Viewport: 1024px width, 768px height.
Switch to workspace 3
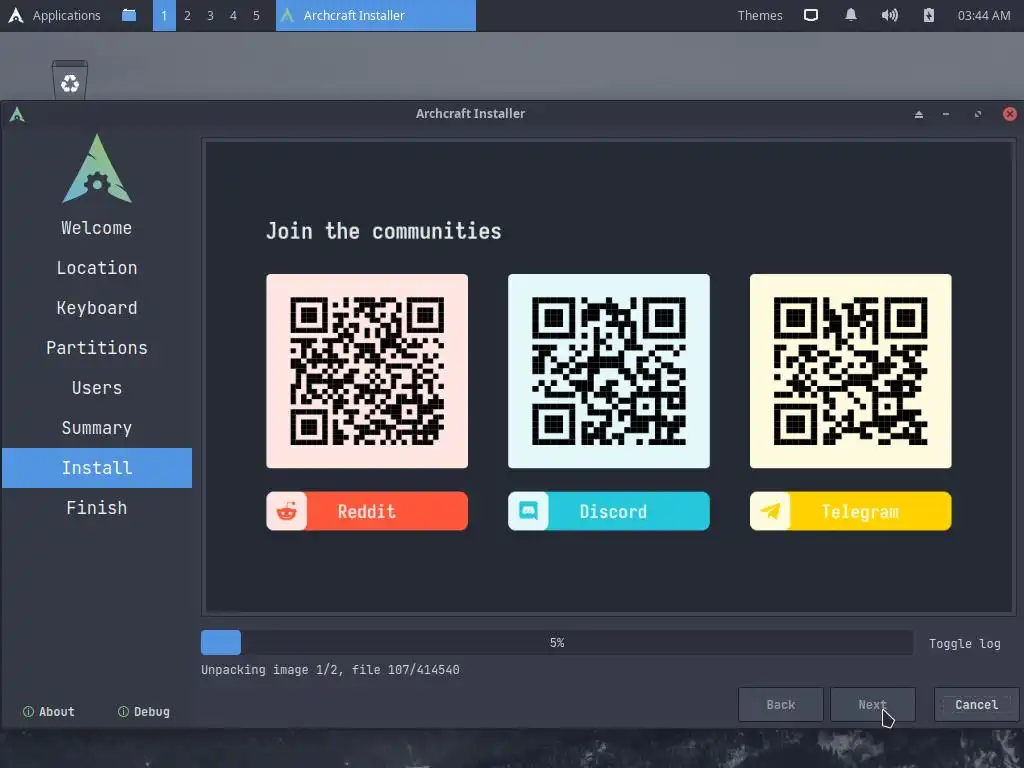[x=210, y=15]
